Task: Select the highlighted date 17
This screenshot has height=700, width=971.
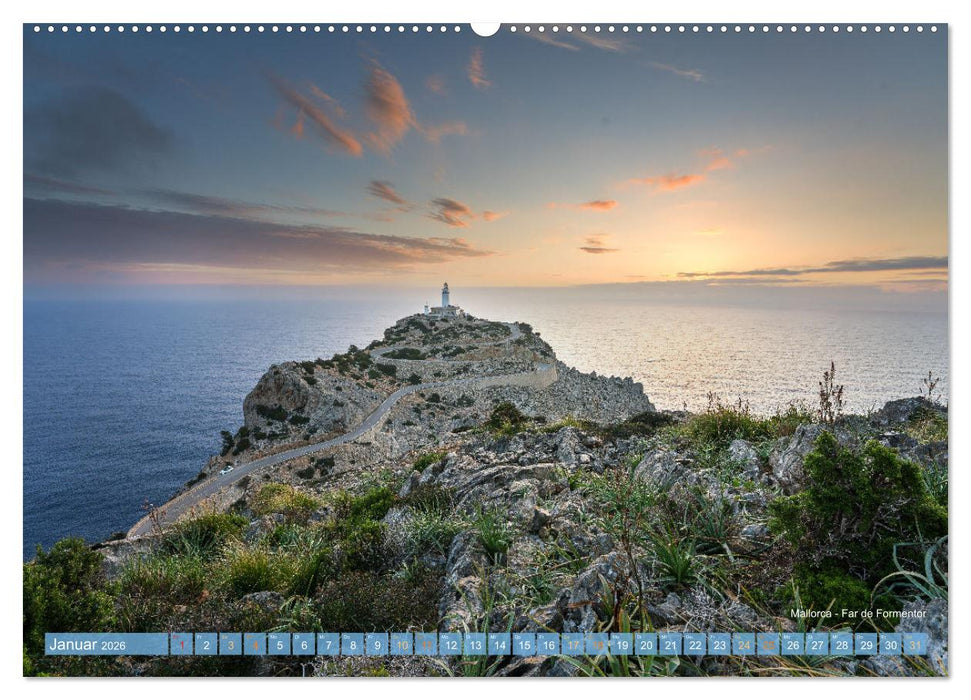Action: 574,648
